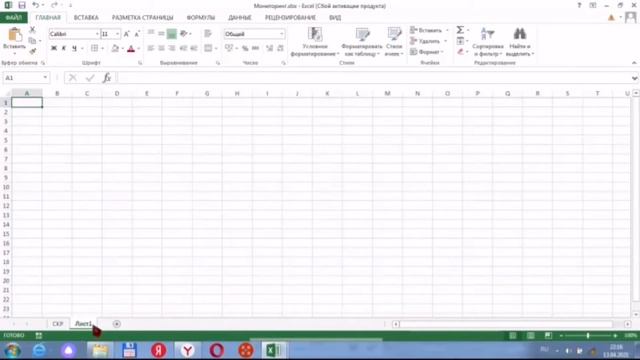The width and height of the screenshot is (640, 360).
Task: Switch to the ВСТАВКА tab
Action: coord(86,18)
